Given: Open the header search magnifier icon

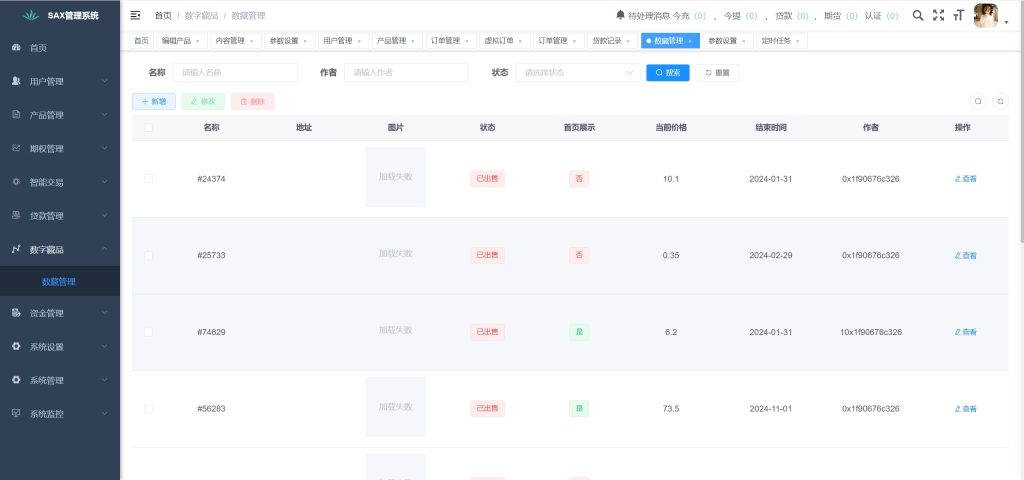Looking at the screenshot, I should pos(918,15).
